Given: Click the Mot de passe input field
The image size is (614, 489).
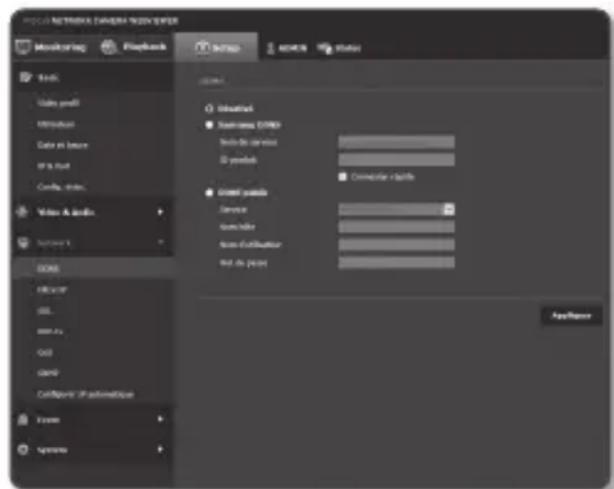Looking at the screenshot, I should [x=396, y=262].
